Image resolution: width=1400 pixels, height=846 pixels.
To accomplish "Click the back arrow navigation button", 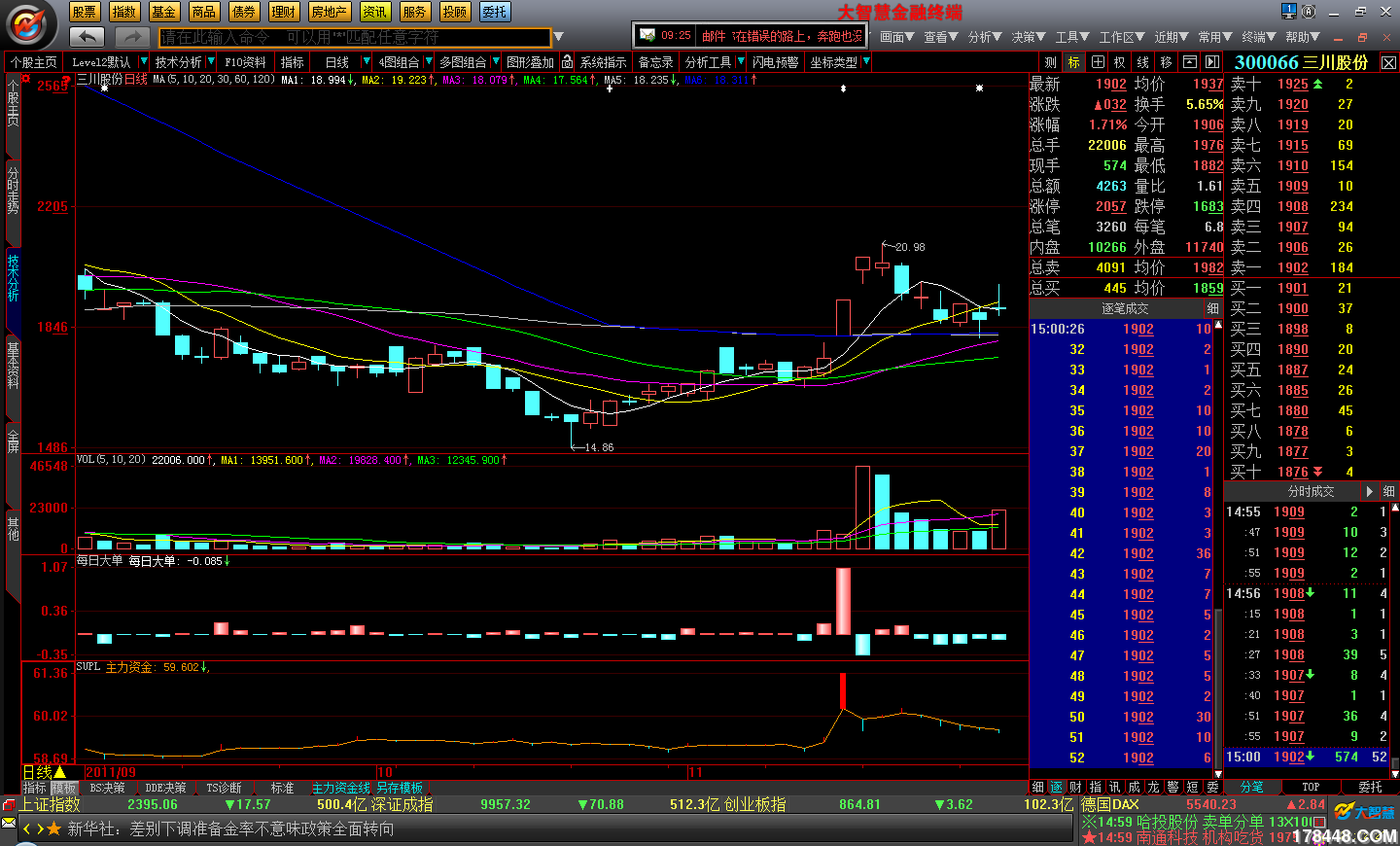I will (x=87, y=37).
